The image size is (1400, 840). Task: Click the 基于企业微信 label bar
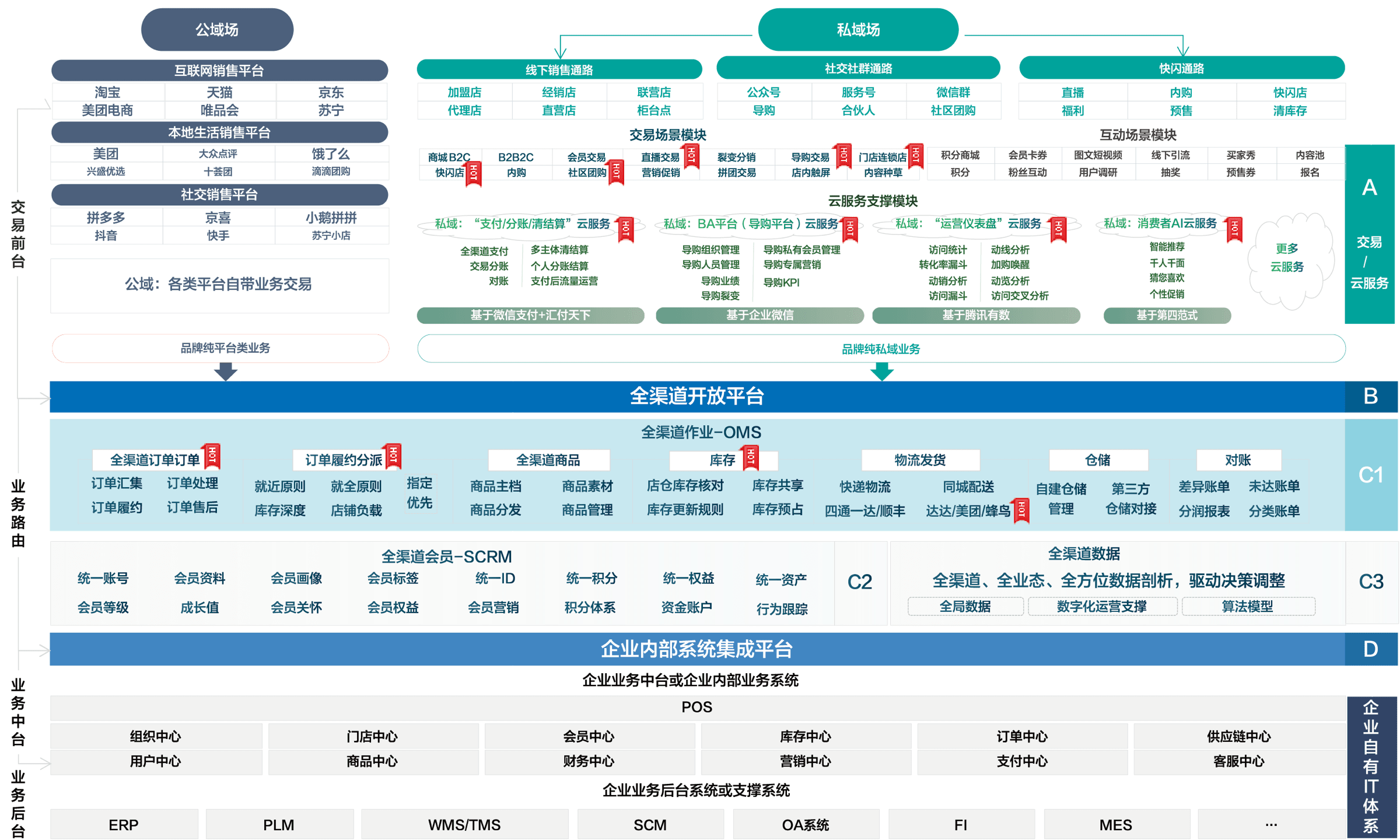(759, 315)
